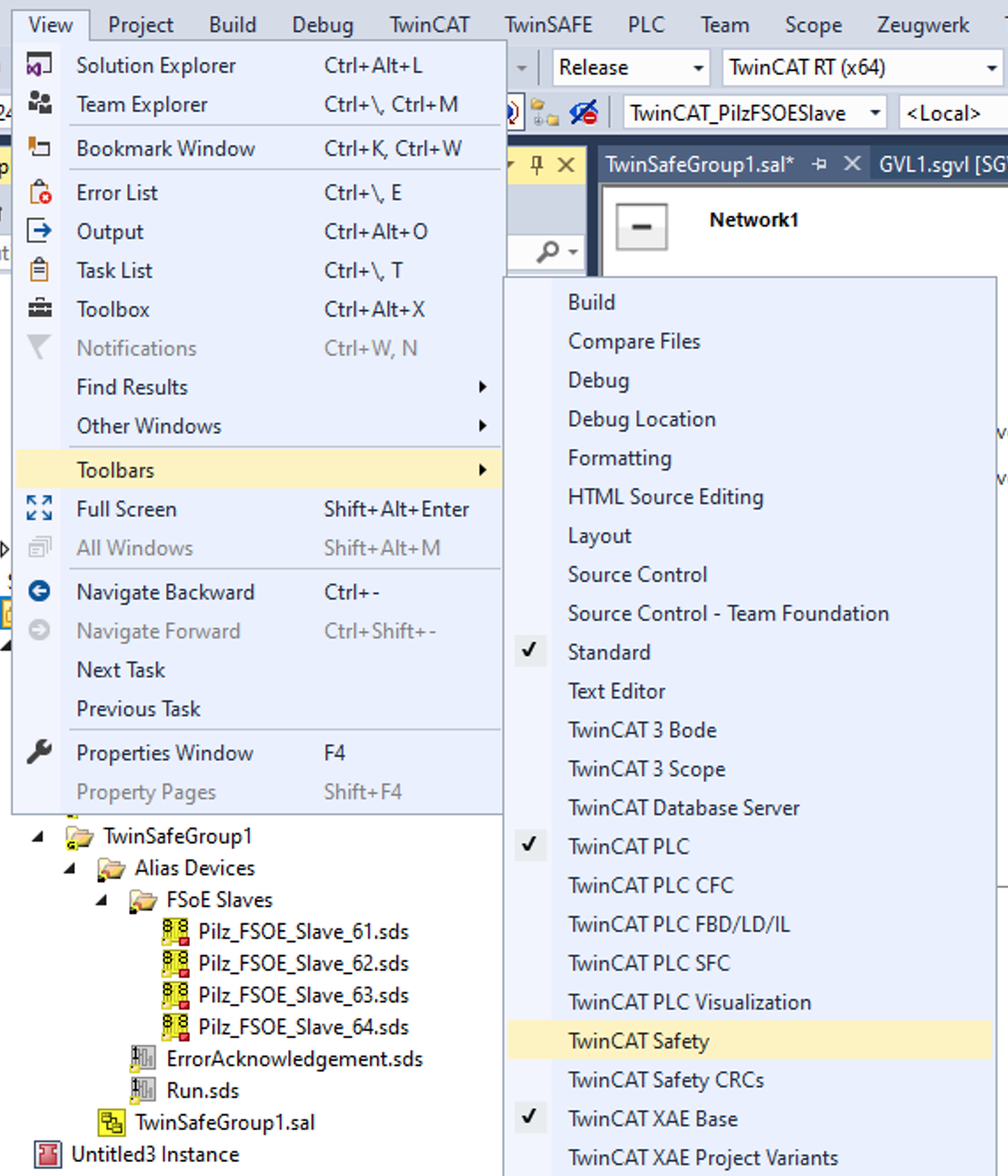1008x1176 pixels.
Task: Click the Output window icon
Action: click(x=39, y=231)
